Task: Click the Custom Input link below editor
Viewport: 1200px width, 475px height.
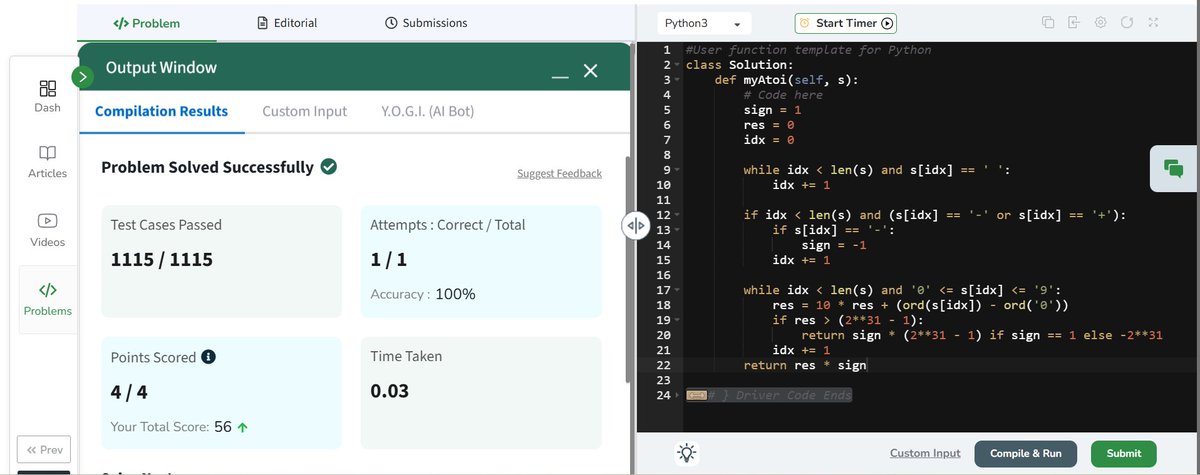Action: point(925,453)
